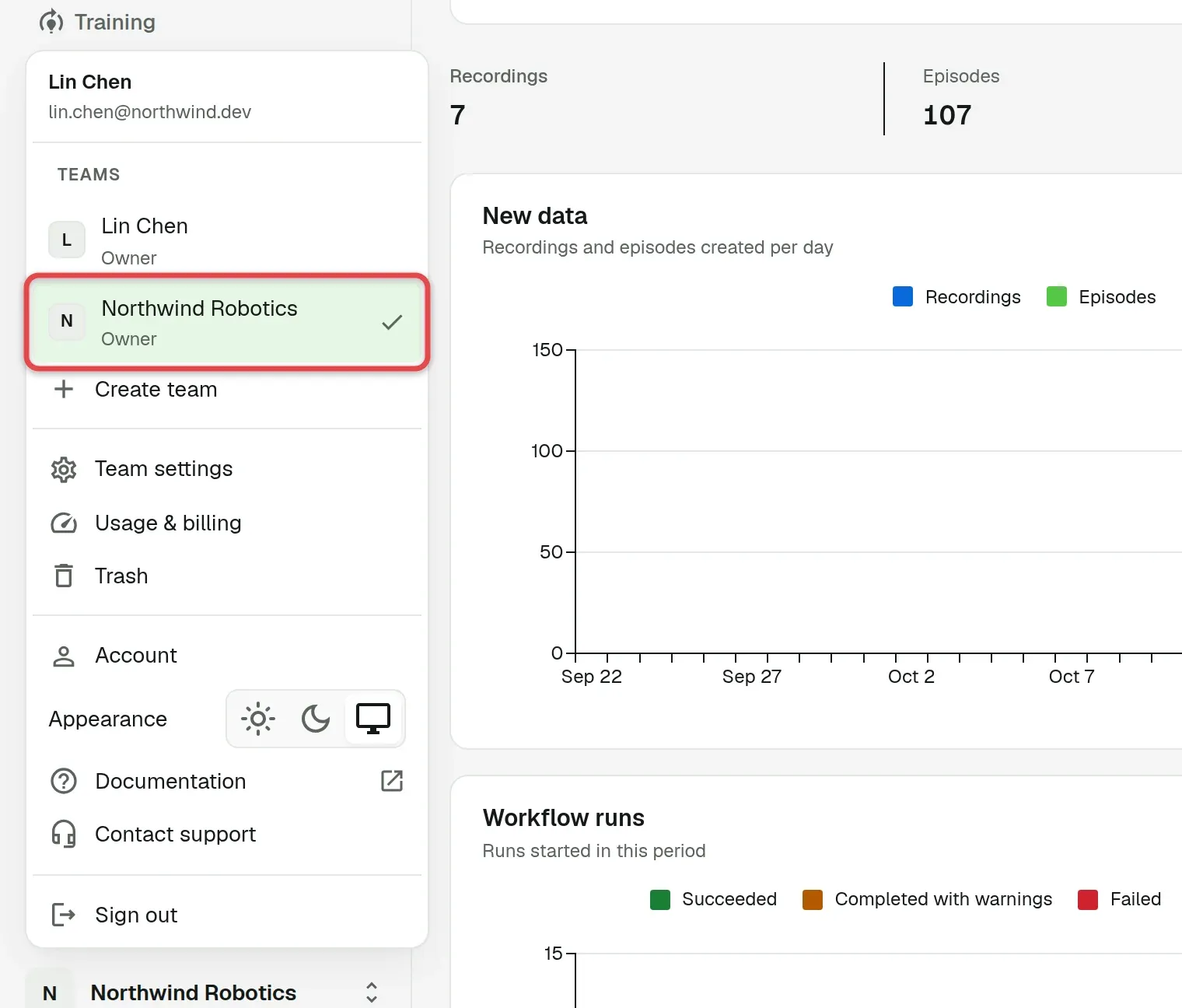1182x1008 pixels.
Task: Select Northwind Robotics team entry
Action: (227, 320)
